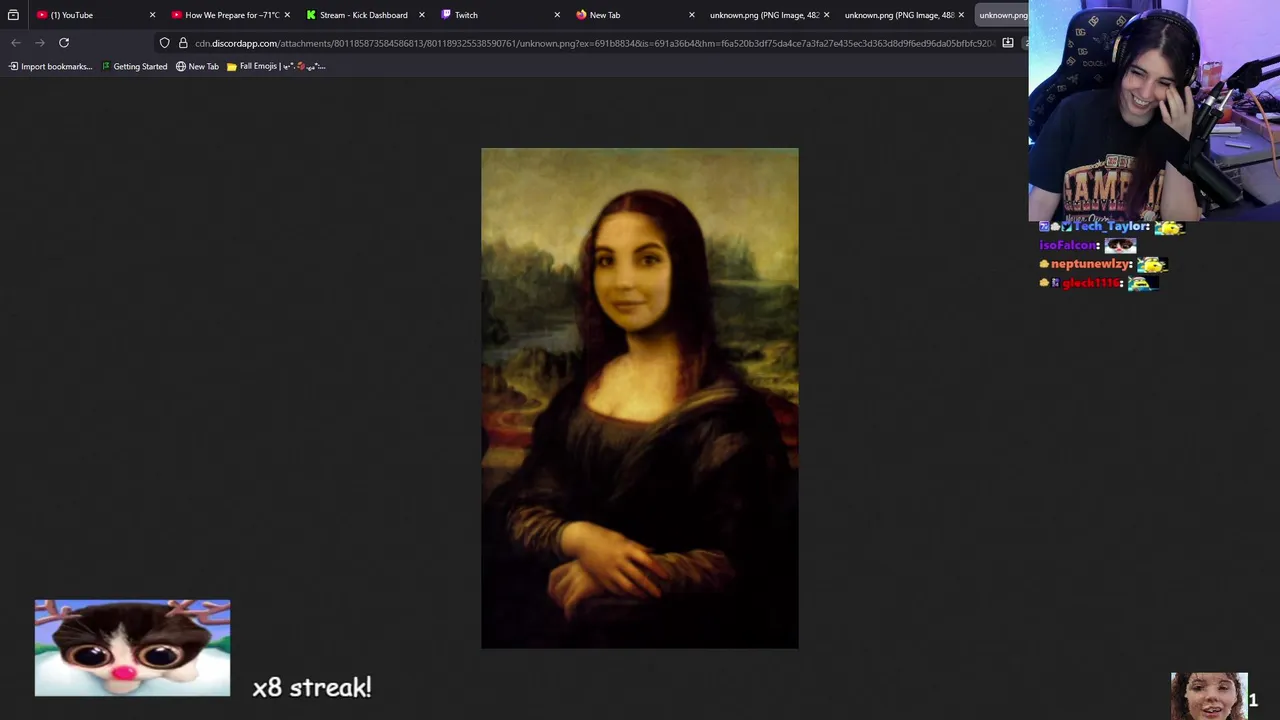Focus the cdn.discordapp.com address bar
The image size is (1280, 720).
594,43
